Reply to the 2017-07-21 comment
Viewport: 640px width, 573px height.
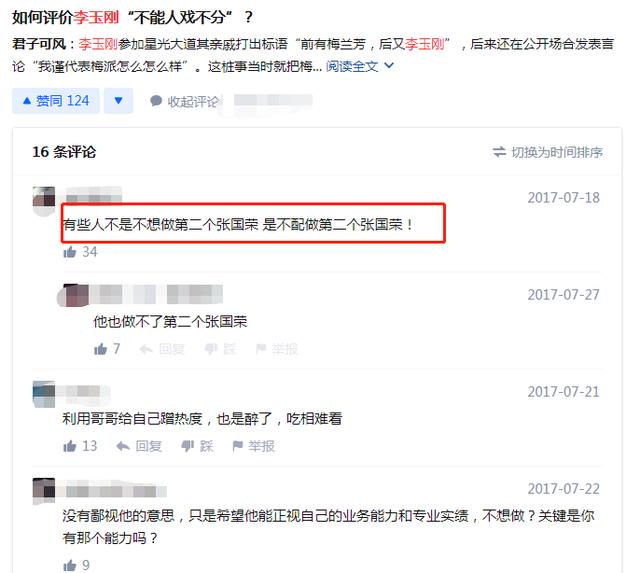(139, 446)
